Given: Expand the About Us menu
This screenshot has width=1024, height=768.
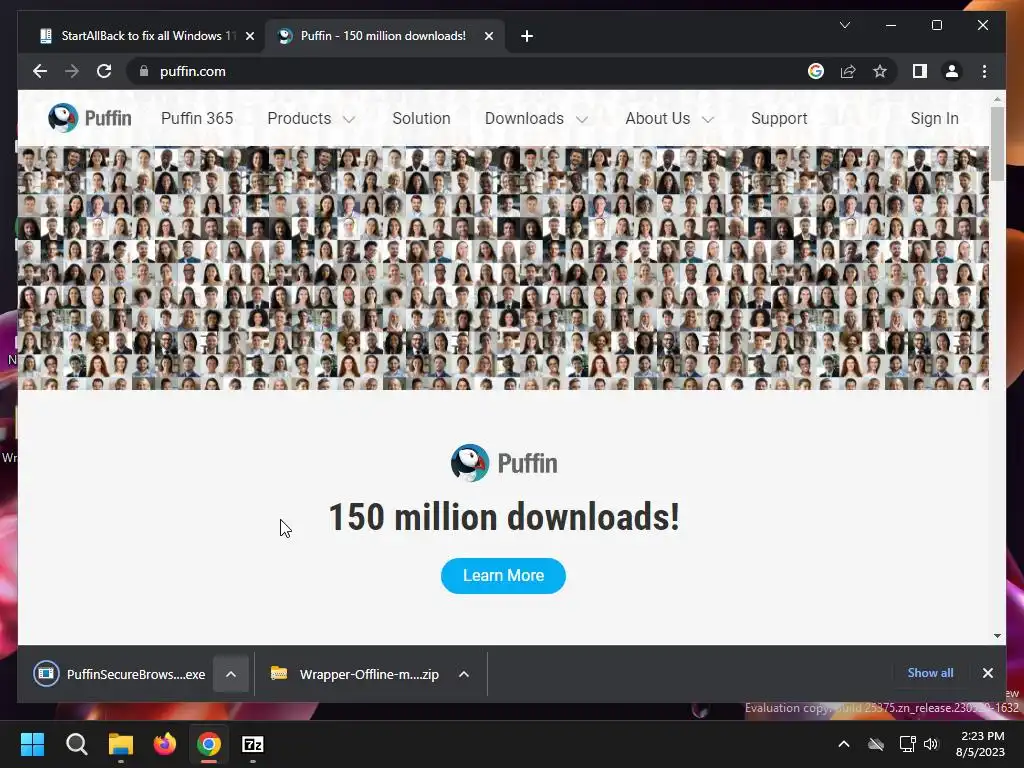Looking at the screenshot, I should pyautogui.click(x=669, y=118).
